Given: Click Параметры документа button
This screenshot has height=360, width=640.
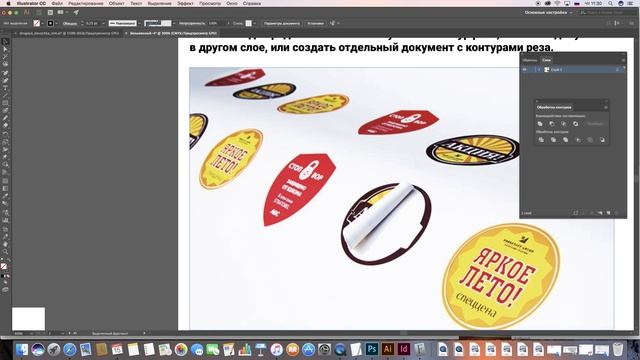Looking at the screenshot, I should (x=282, y=24).
